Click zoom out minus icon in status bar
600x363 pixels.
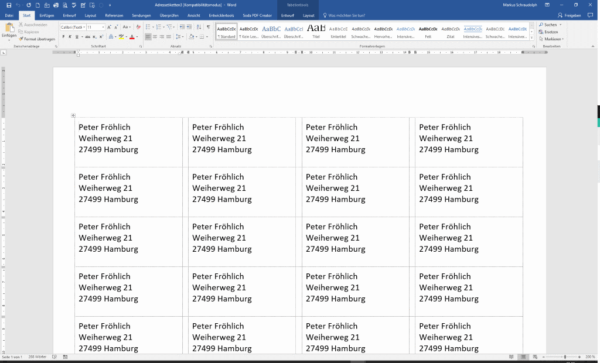coord(543,356)
